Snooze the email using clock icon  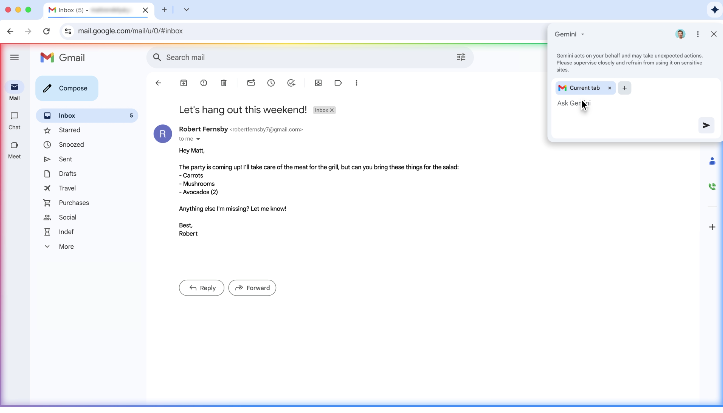271,83
